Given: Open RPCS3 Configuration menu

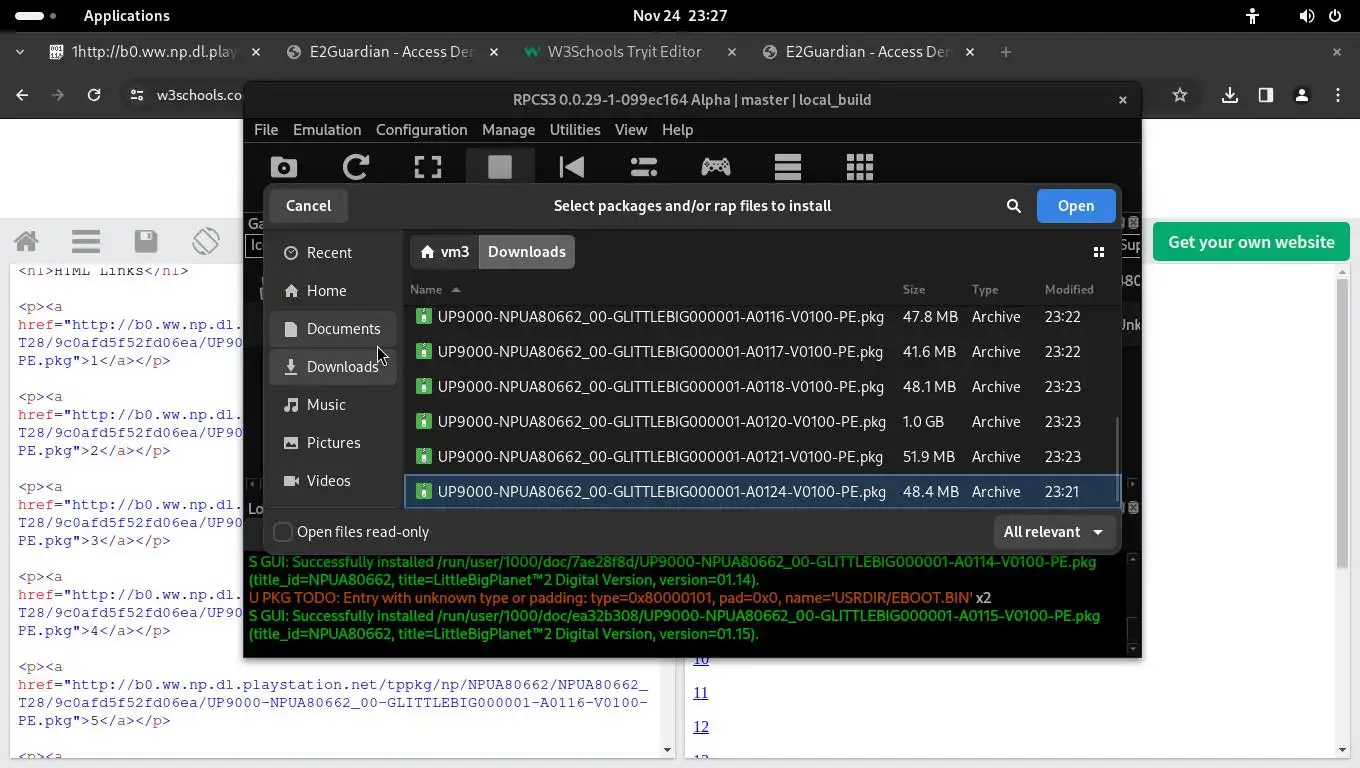Looking at the screenshot, I should click(421, 130).
